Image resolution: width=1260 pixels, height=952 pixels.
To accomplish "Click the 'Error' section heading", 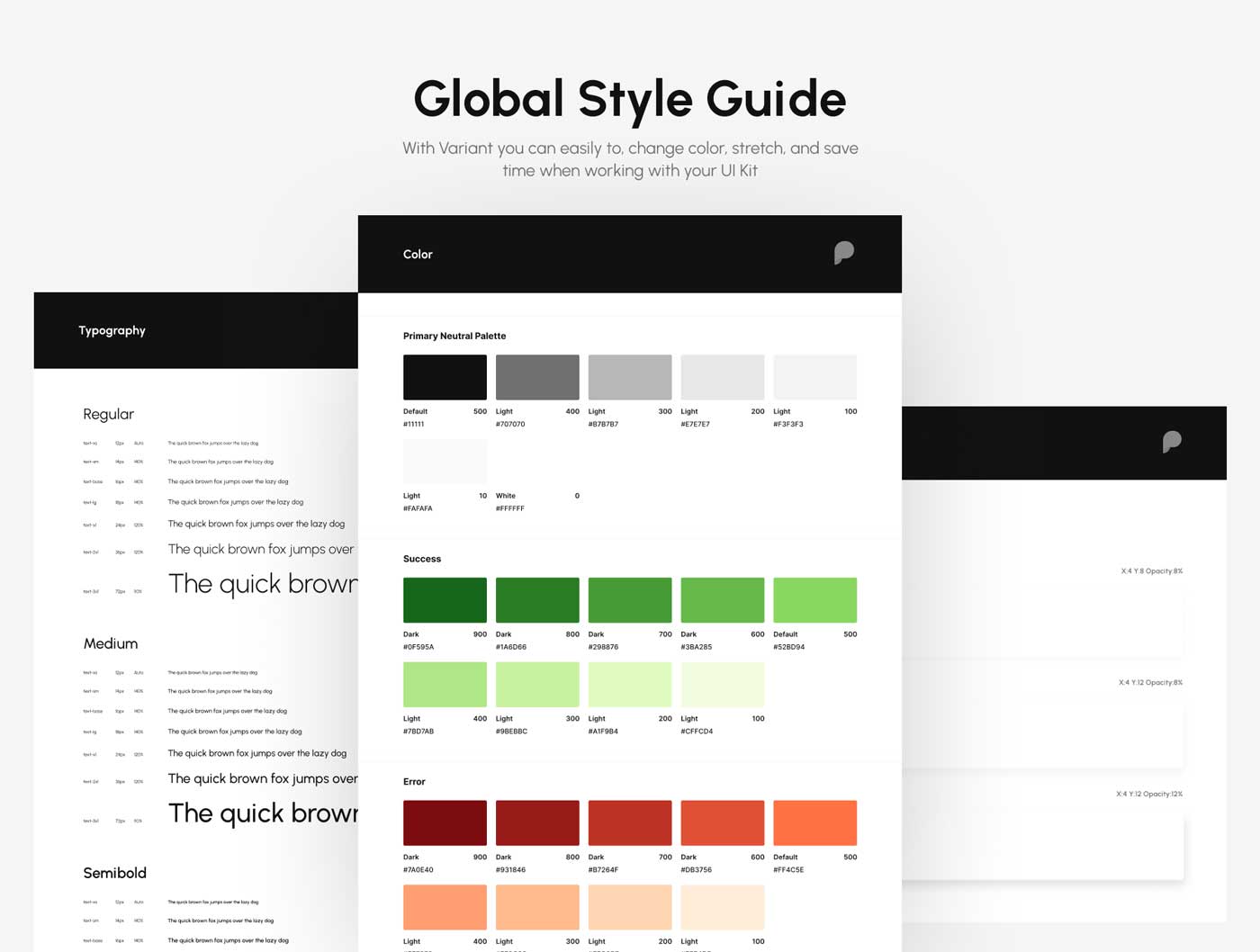I will (414, 782).
